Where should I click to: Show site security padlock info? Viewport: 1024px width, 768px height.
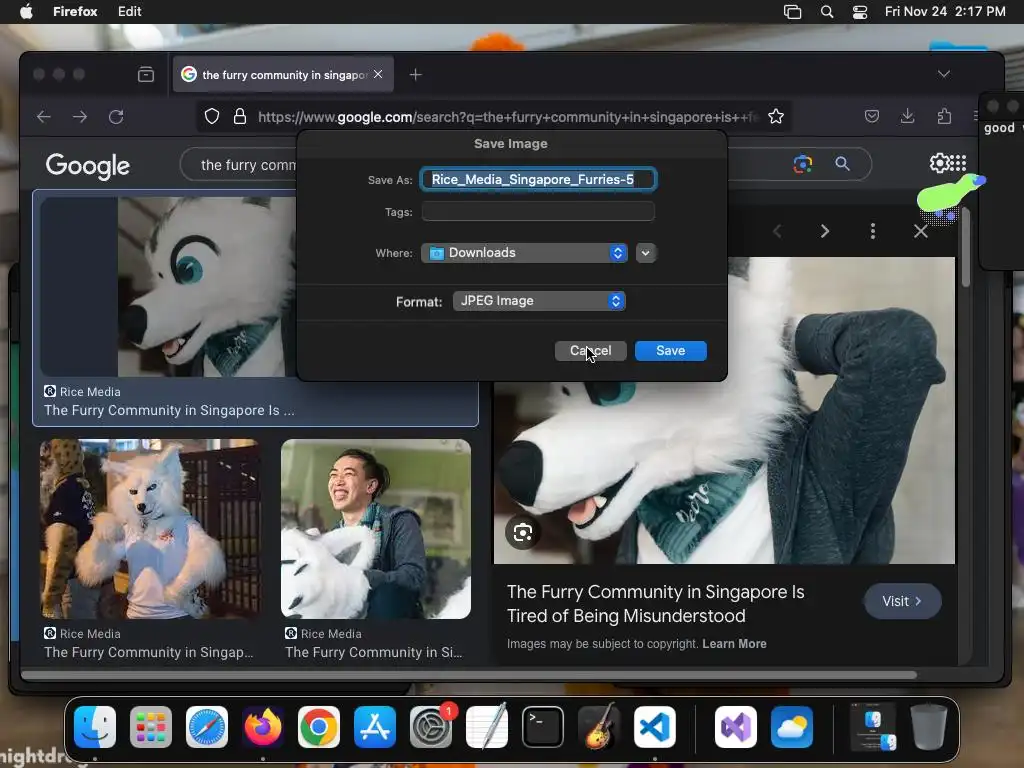click(240, 116)
